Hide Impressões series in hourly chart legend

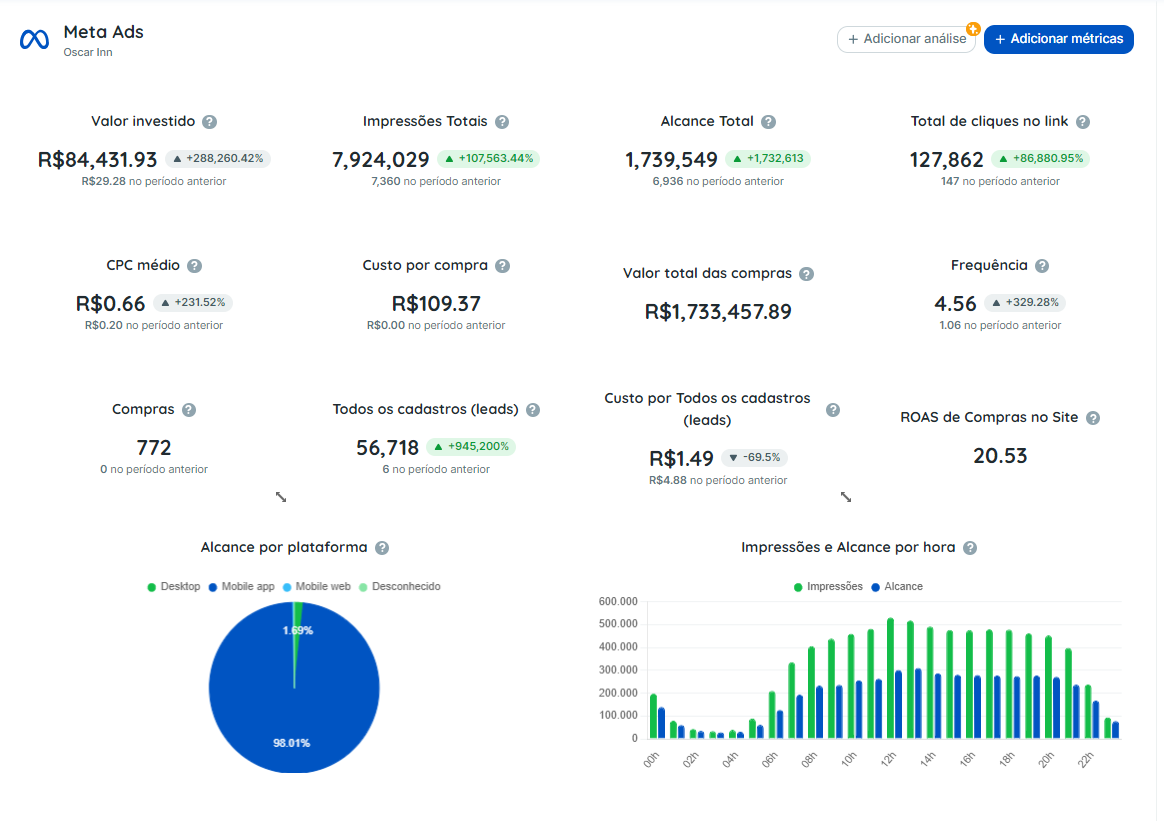click(828, 586)
